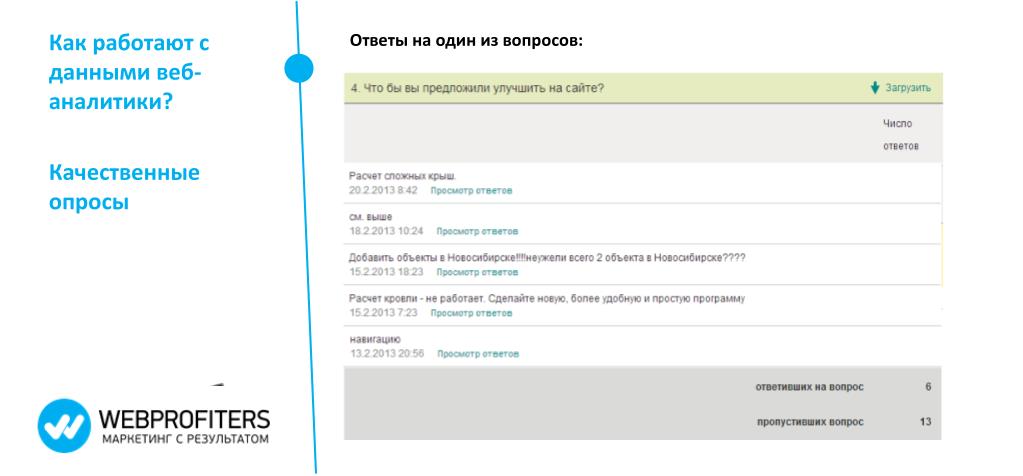1023x476 pixels.
Task: Click slide title Как работают с данными веб-аналитики
Action: [x=129, y=72]
